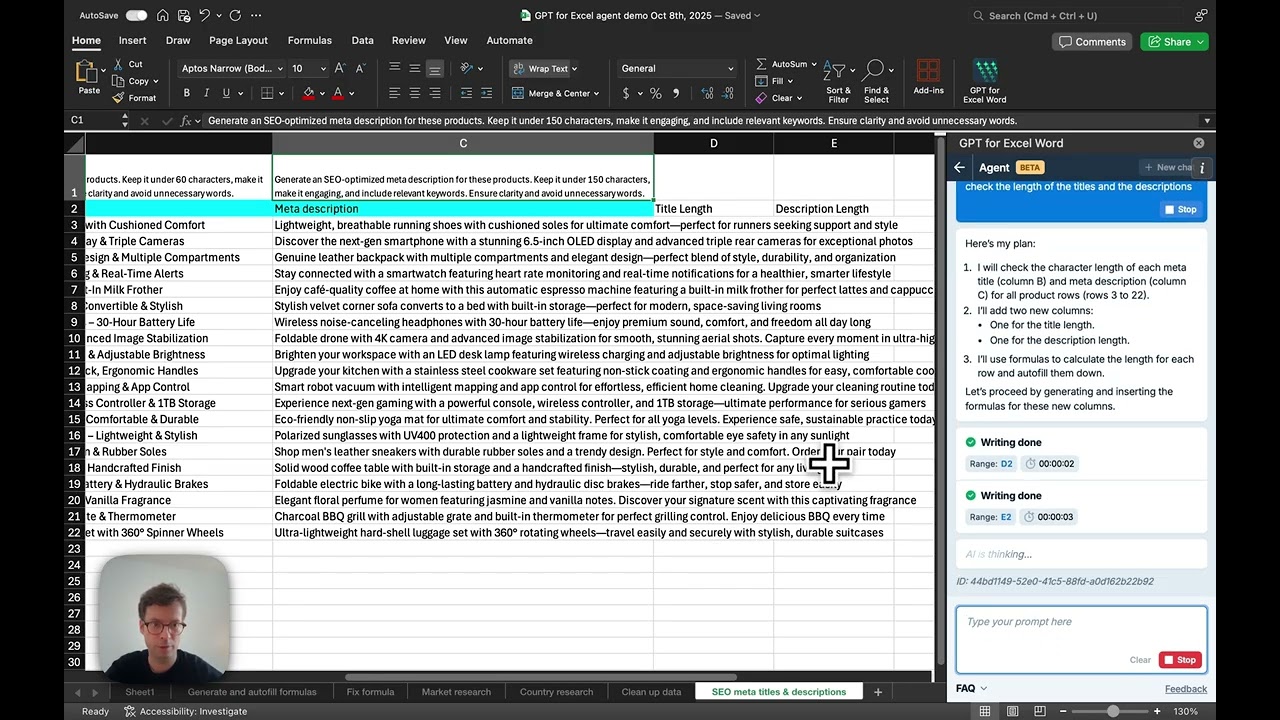Click the Undo arrow
This screenshot has height=720, width=1280.
coord(204,15)
